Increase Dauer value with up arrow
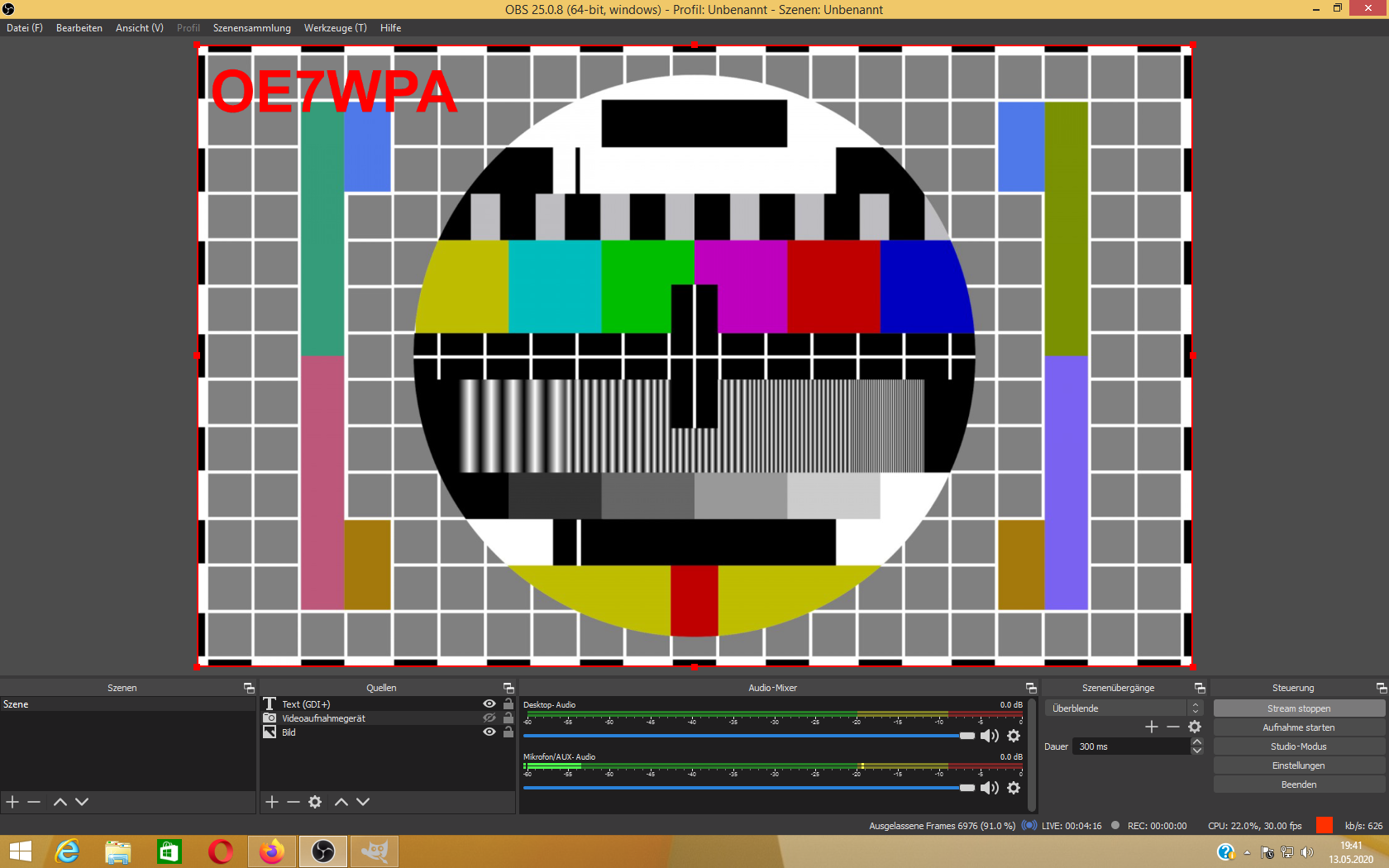 1196,742
